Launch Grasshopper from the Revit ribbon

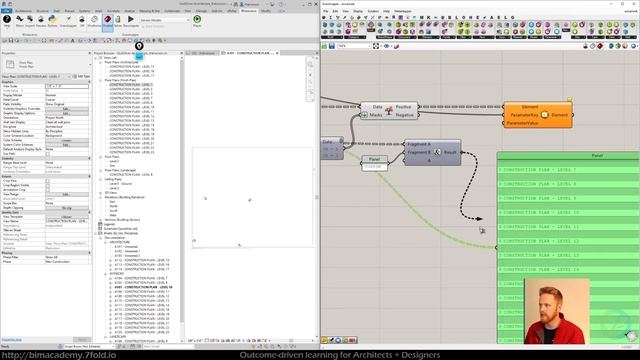(68, 19)
